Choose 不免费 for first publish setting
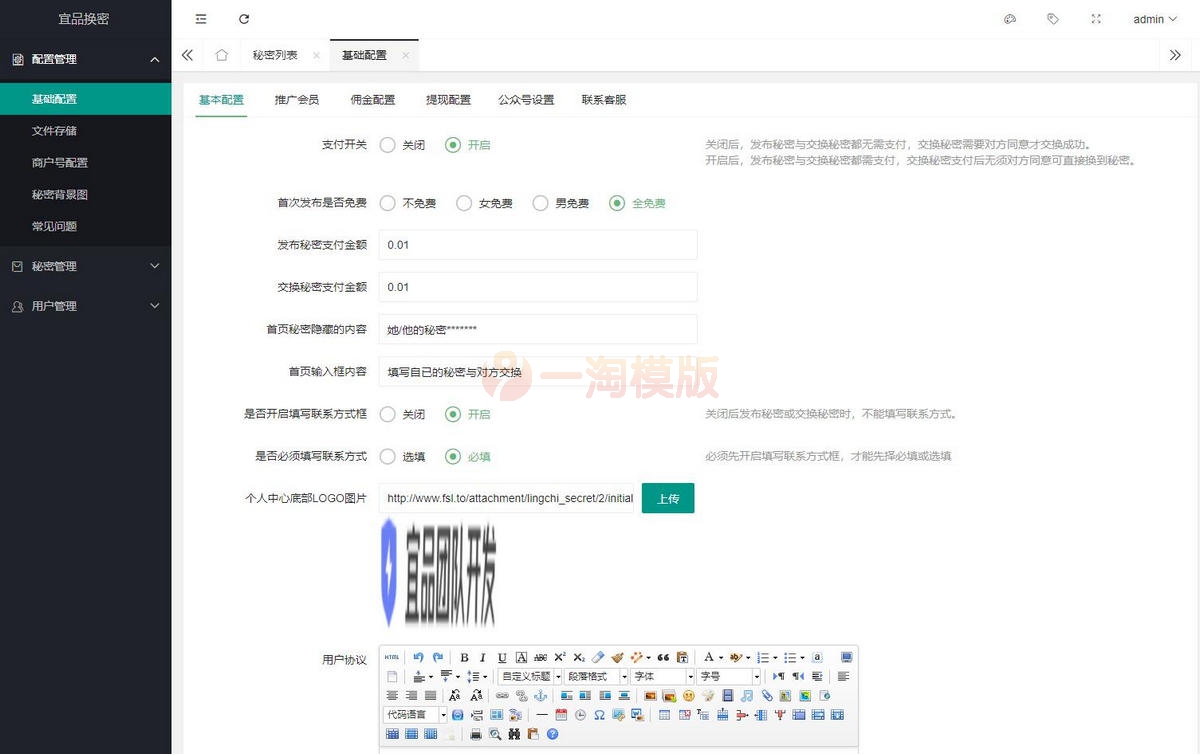Image resolution: width=1200 pixels, height=754 pixels. point(388,203)
